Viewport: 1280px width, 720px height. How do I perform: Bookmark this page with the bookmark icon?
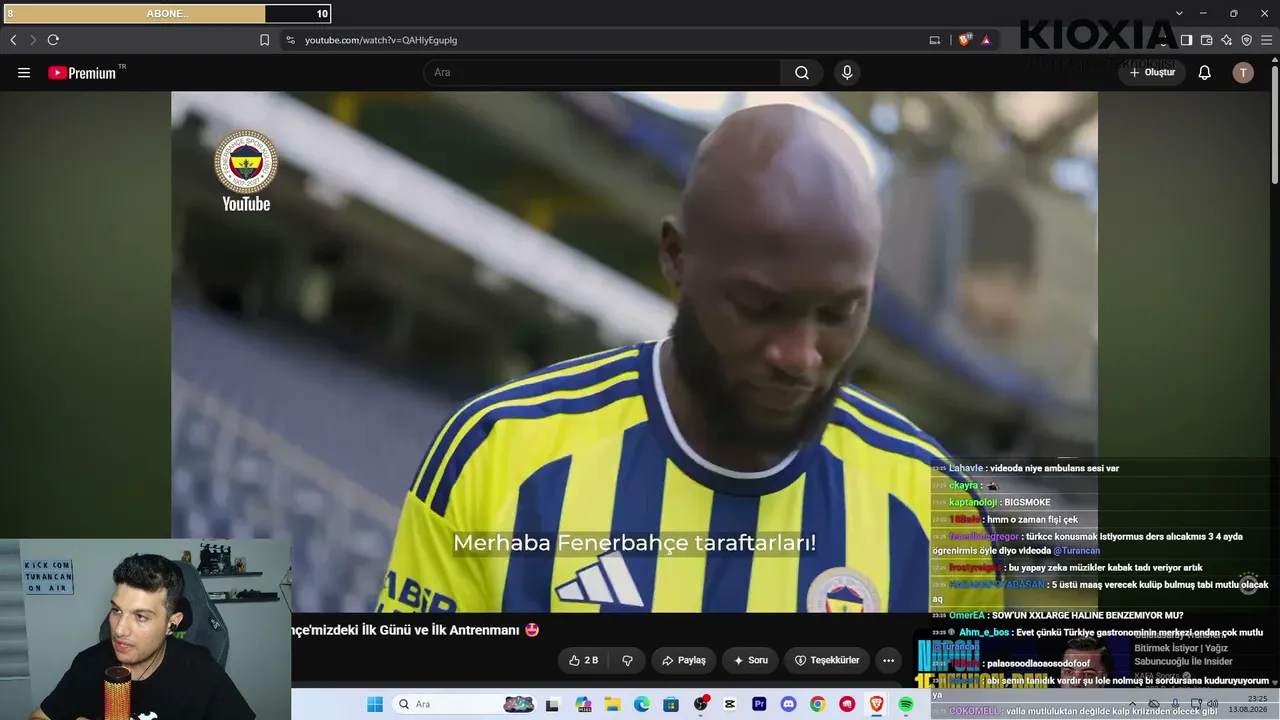coord(265,40)
